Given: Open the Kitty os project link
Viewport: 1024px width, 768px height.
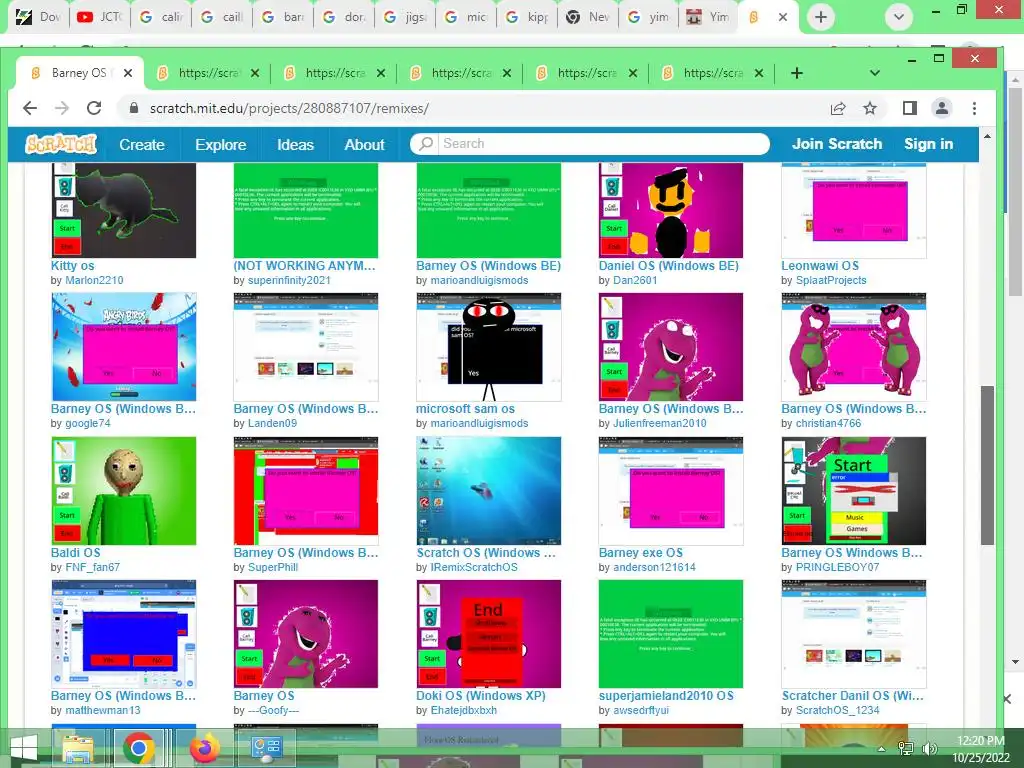Looking at the screenshot, I should [x=72, y=266].
